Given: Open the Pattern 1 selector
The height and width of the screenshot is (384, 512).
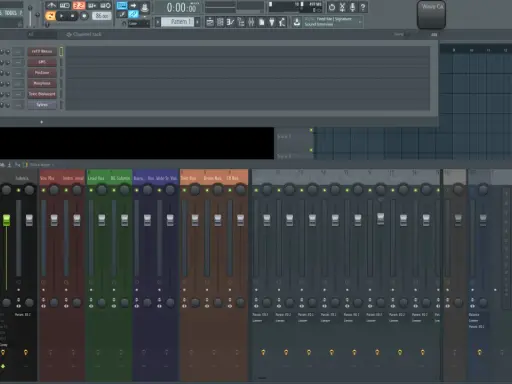Looking at the screenshot, I should 178,22.
